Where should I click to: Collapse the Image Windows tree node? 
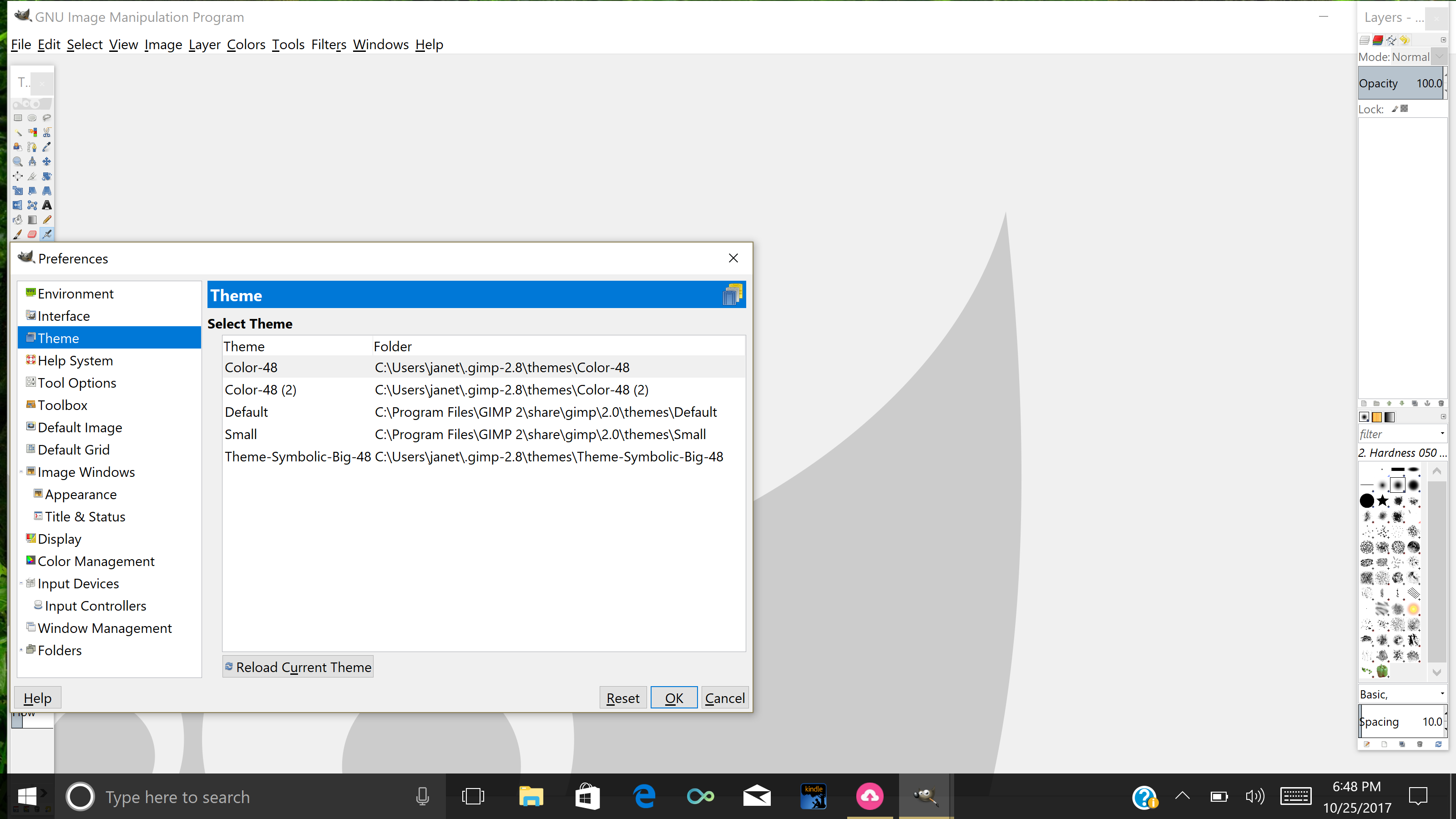tap(21, 472)
